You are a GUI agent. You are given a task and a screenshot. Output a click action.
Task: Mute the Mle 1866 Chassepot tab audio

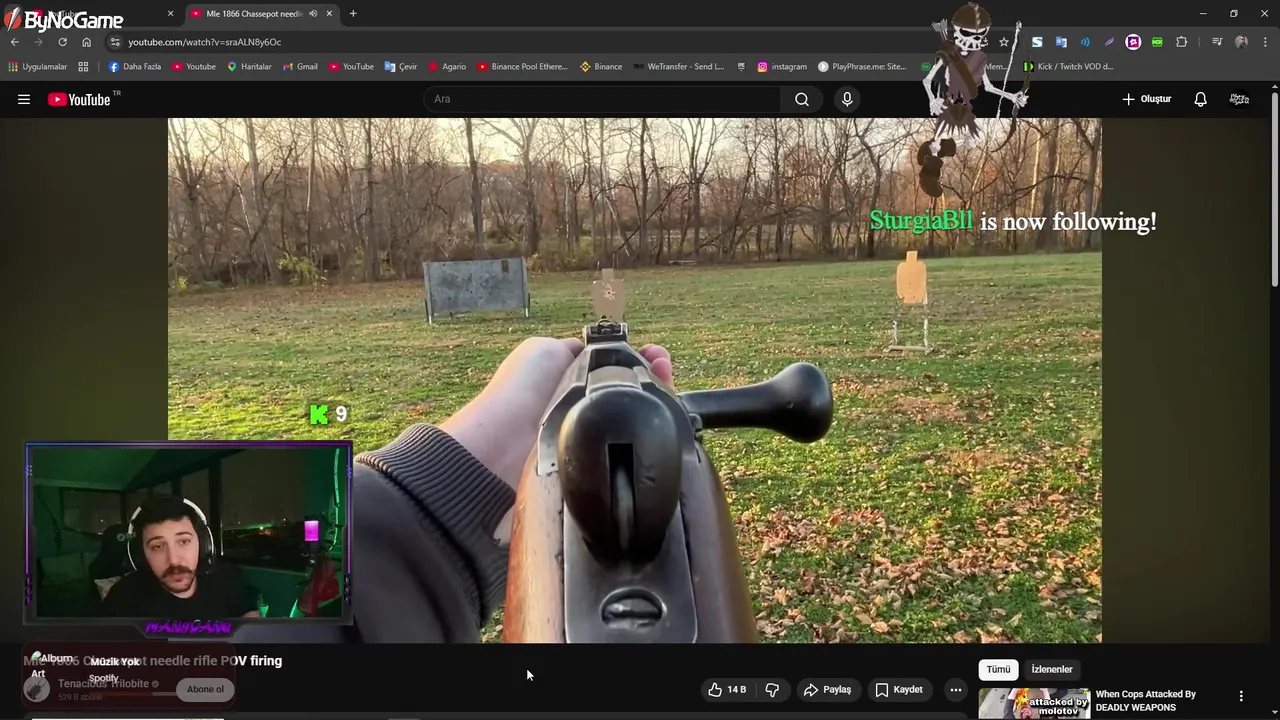pos(313,14)
